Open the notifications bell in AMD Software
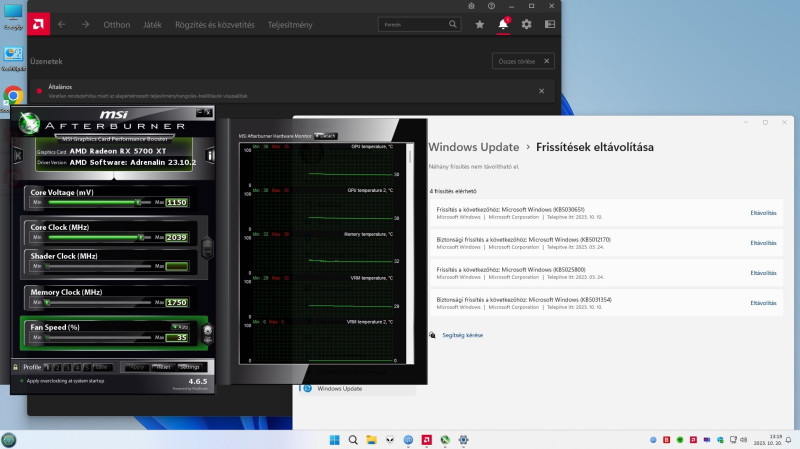 [503, 24]
